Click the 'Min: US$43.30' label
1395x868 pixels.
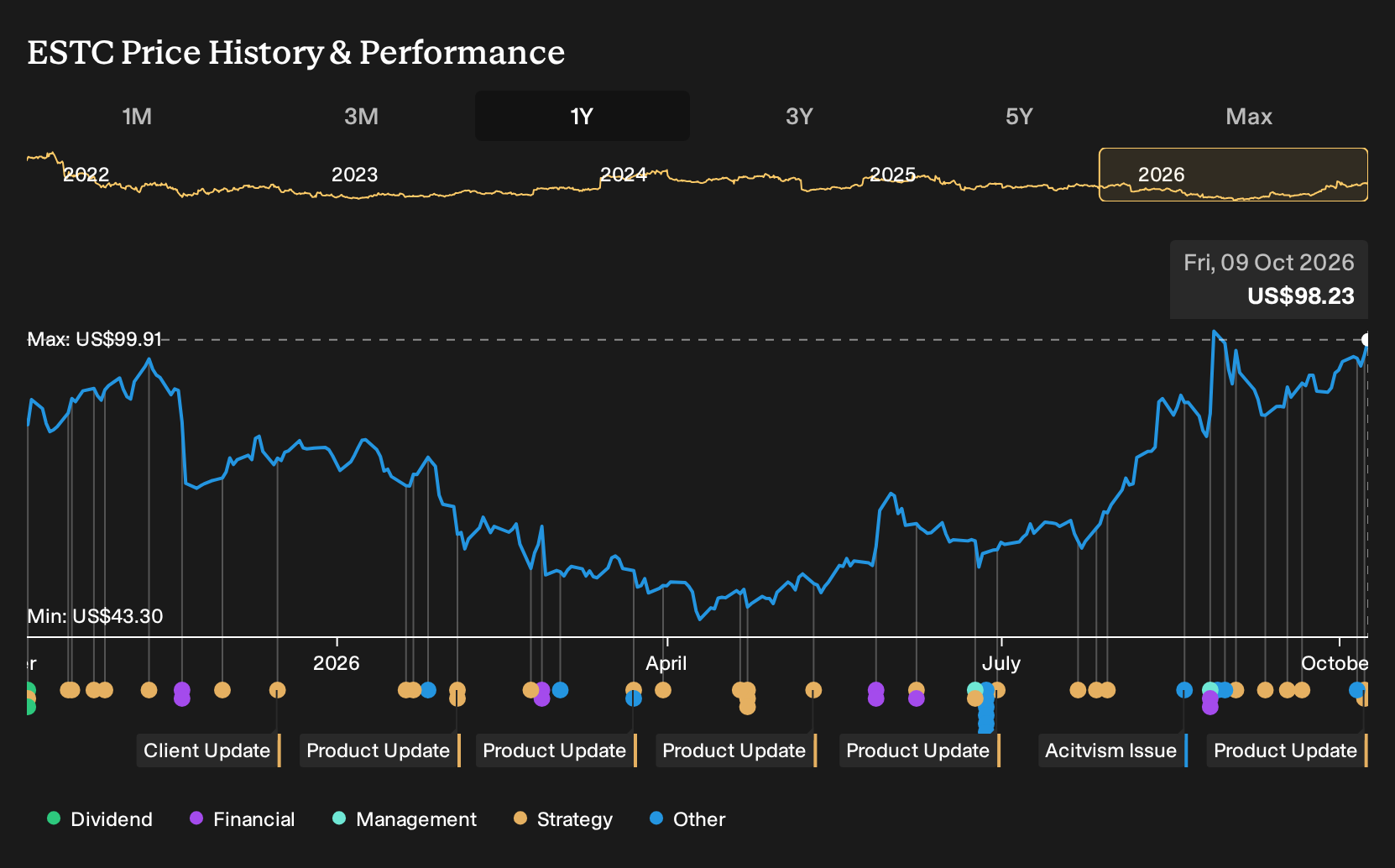click(x=96, y=616)
